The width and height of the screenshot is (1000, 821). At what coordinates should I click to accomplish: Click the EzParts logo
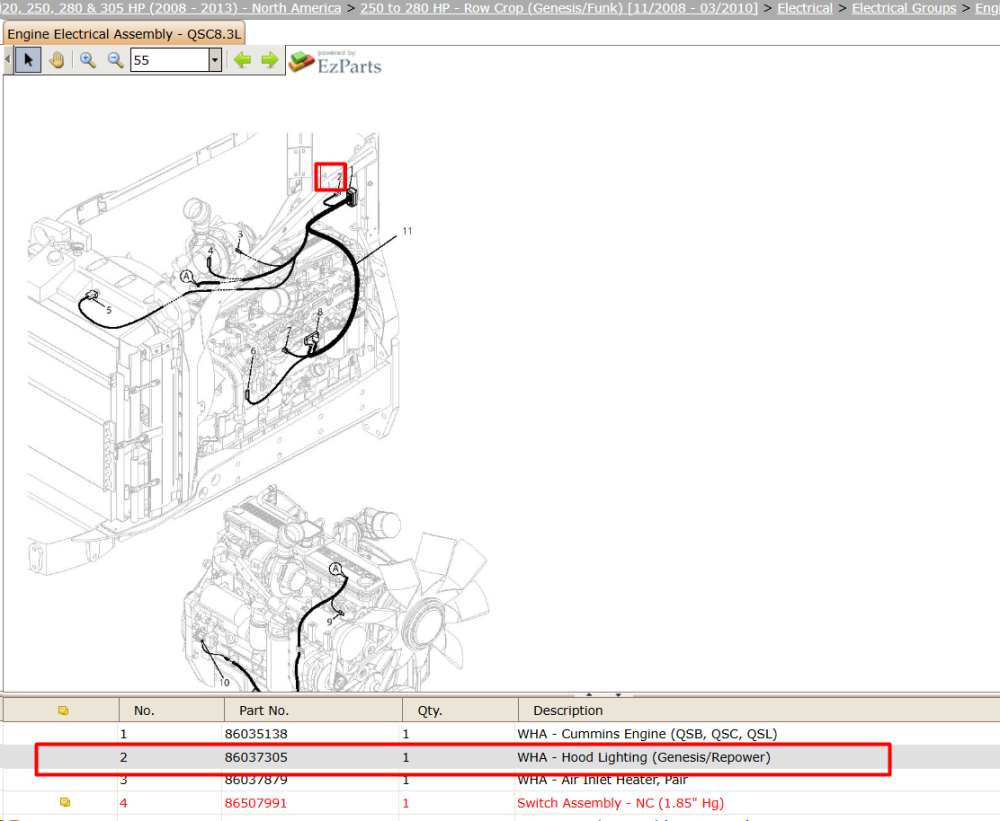335,62
